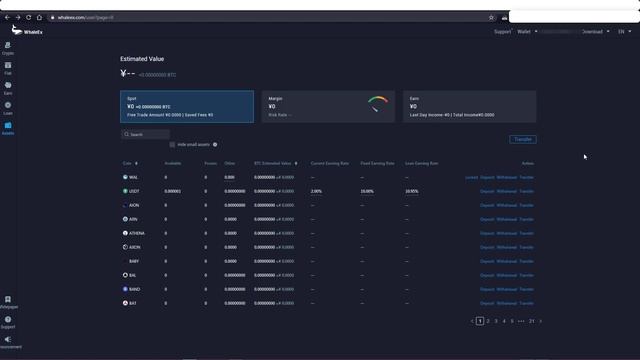Go to page 4 of the asset list
640x360 pixels.
pos(504,321)
